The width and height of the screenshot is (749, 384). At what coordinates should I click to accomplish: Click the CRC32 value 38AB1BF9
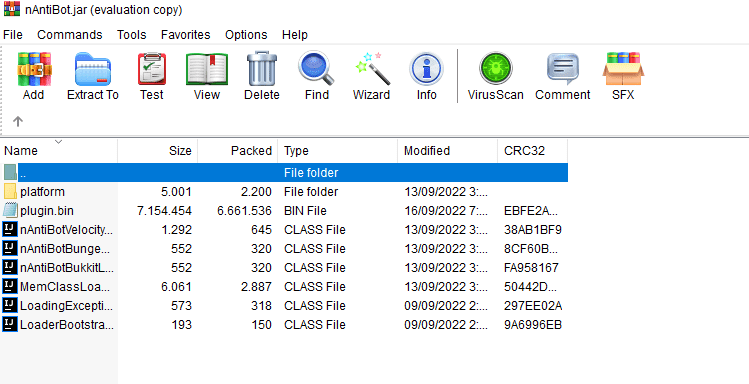tap(533, 230)
